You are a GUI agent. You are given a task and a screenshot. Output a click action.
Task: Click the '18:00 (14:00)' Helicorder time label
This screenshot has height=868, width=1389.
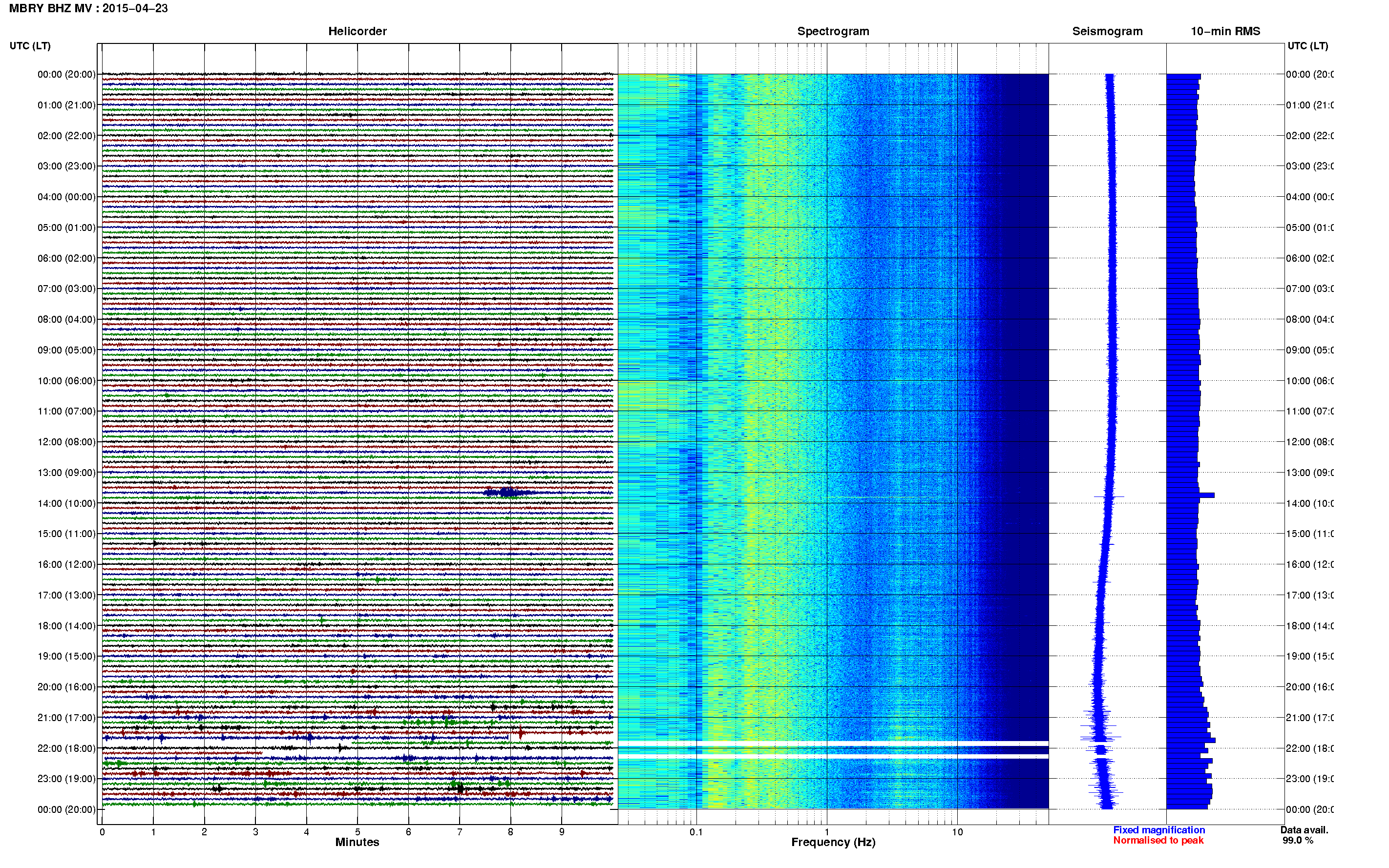tap(66, 626)
